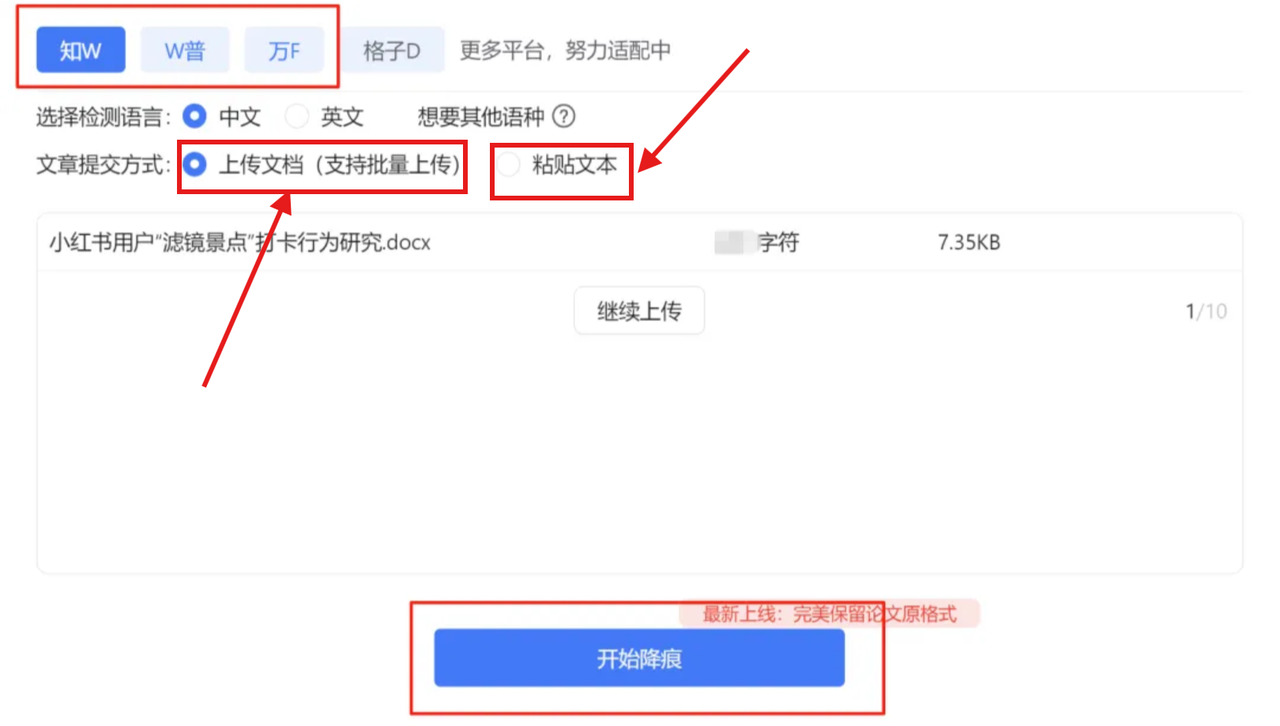Start processing with 开始降痕 button
1280x726 pixels.
pos(639,658)
